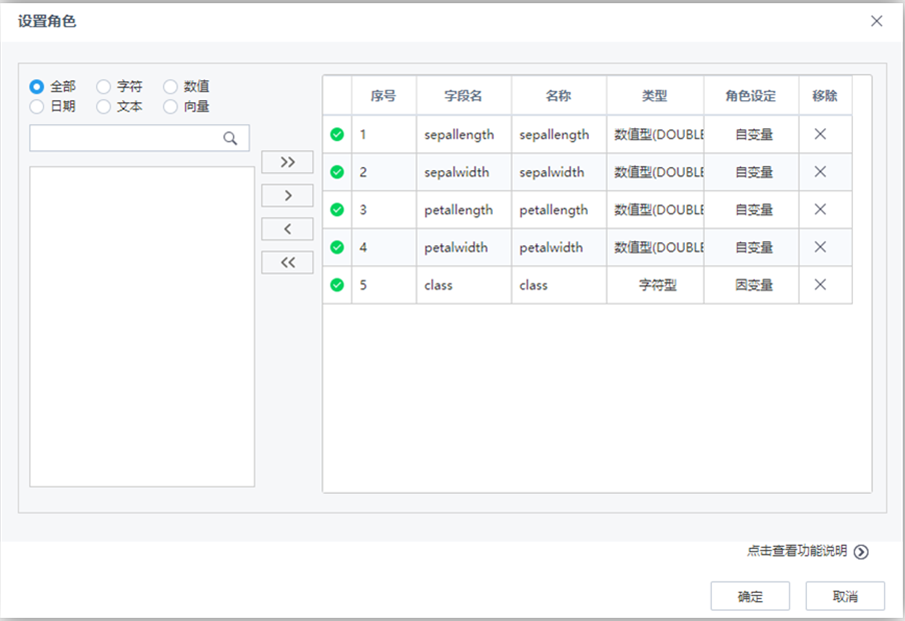Click the 取消 cancel button
Screen dimensions: 905x621
click(x=843, y=595)
